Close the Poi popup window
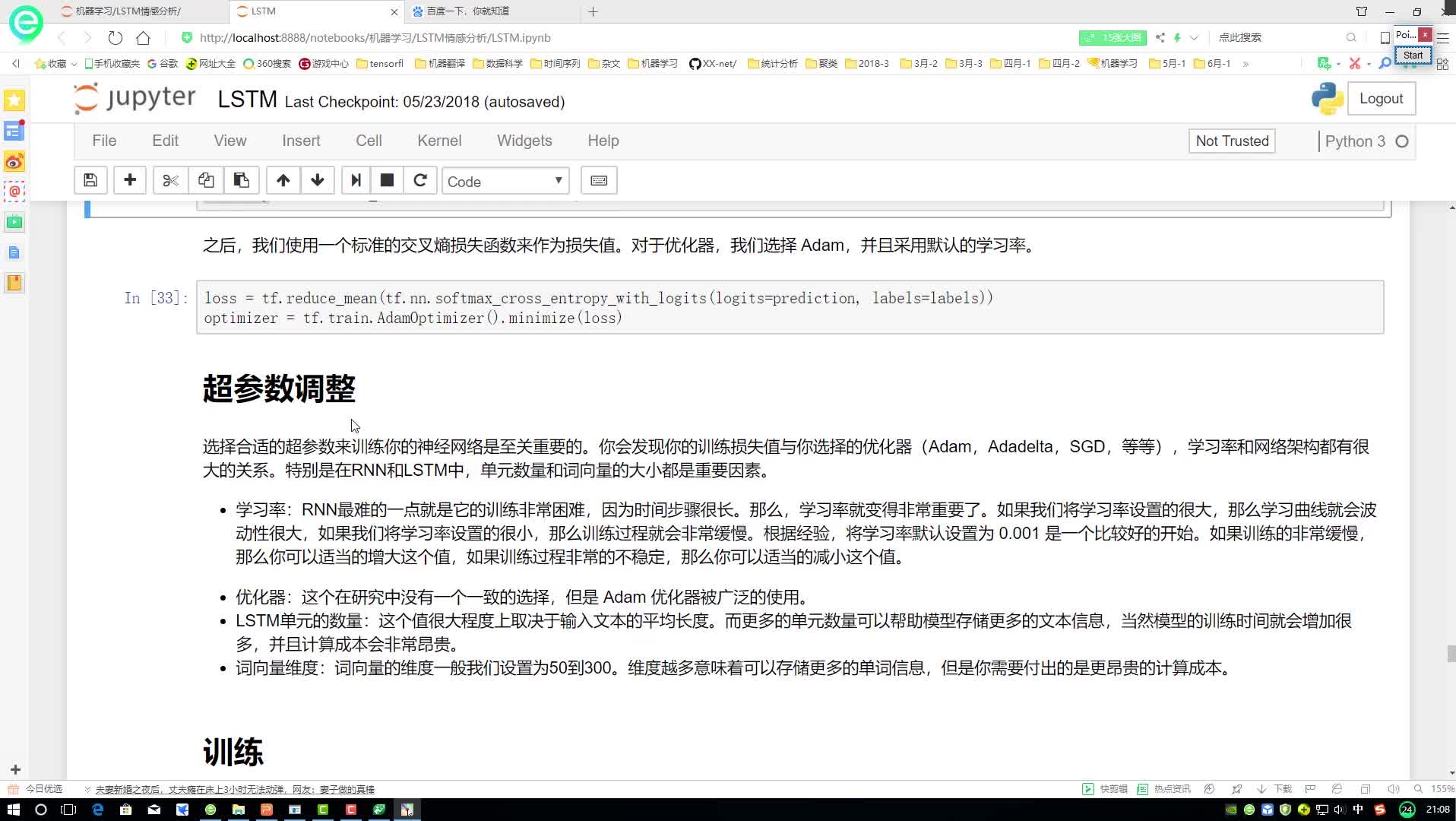1456x821 pixels. pyautogui.click(x=1426, y=34)
